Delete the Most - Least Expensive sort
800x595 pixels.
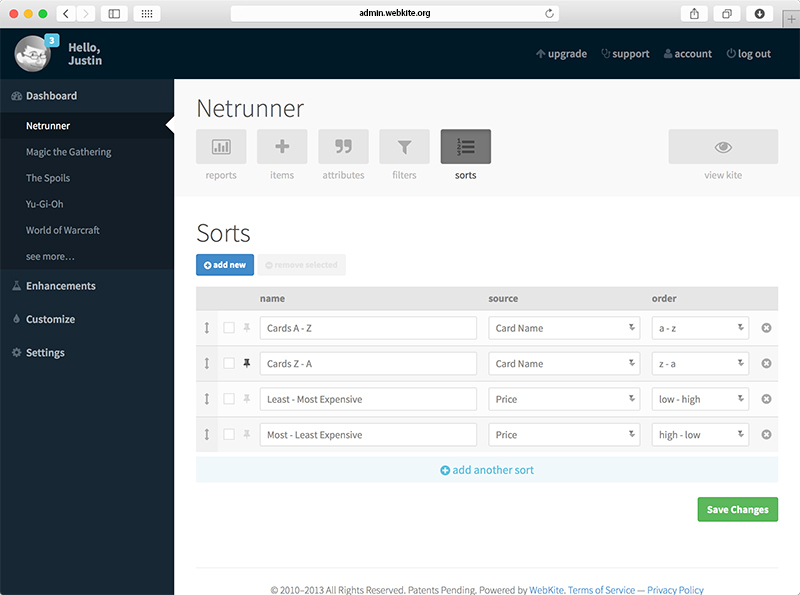coord(766,435)
